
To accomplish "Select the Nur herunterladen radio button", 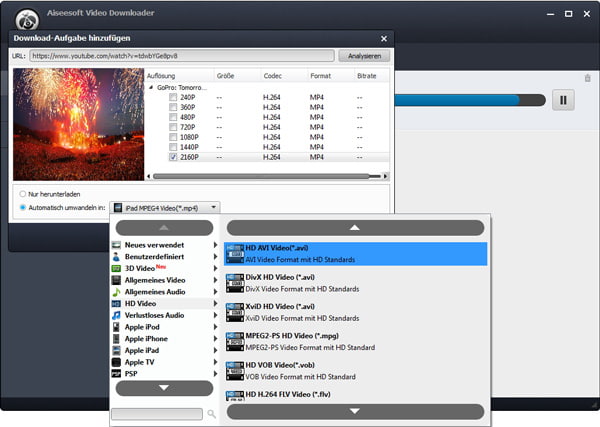I will [x=23, y=194].
